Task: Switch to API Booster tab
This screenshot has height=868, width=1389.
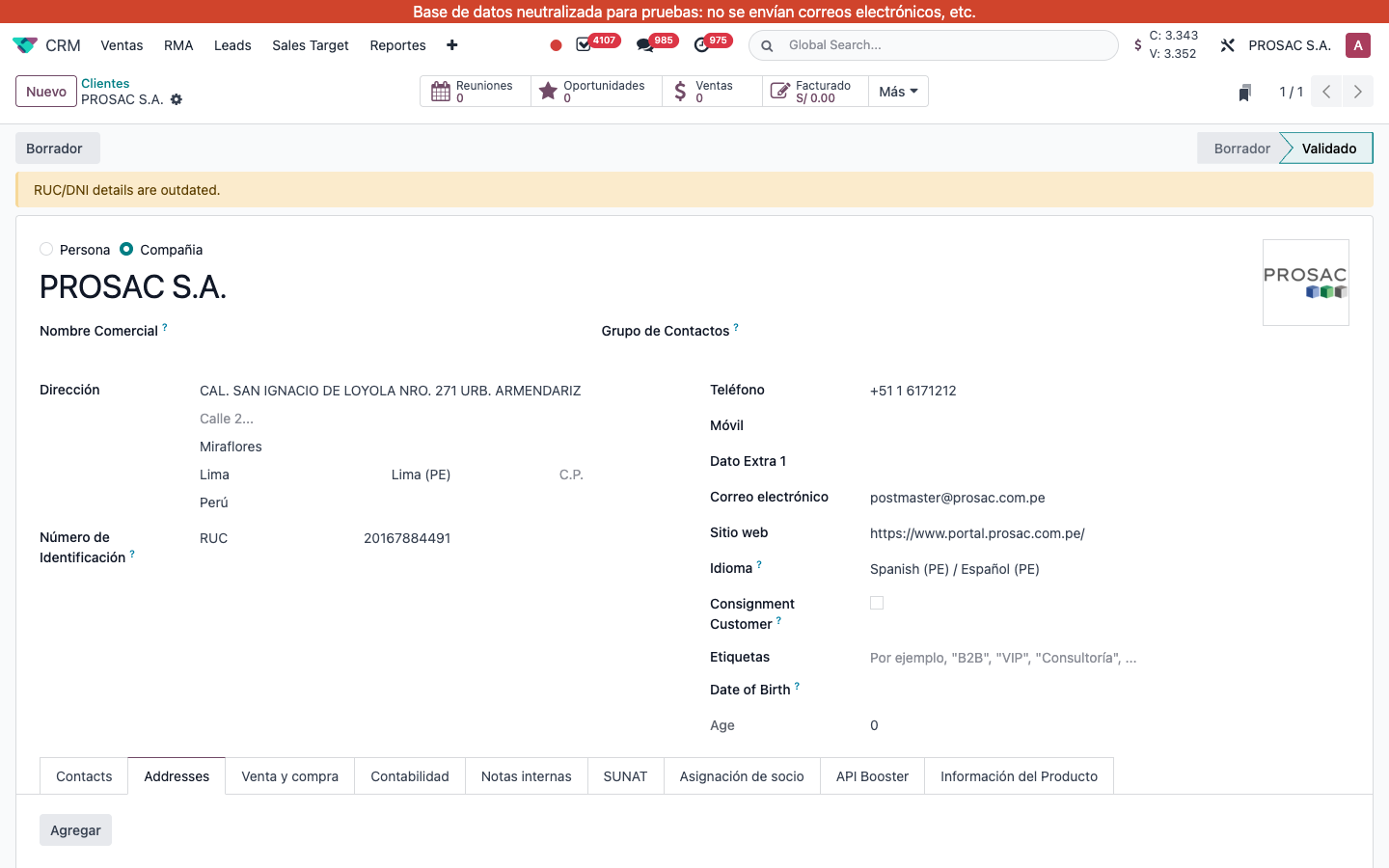Action: [872, 776]
